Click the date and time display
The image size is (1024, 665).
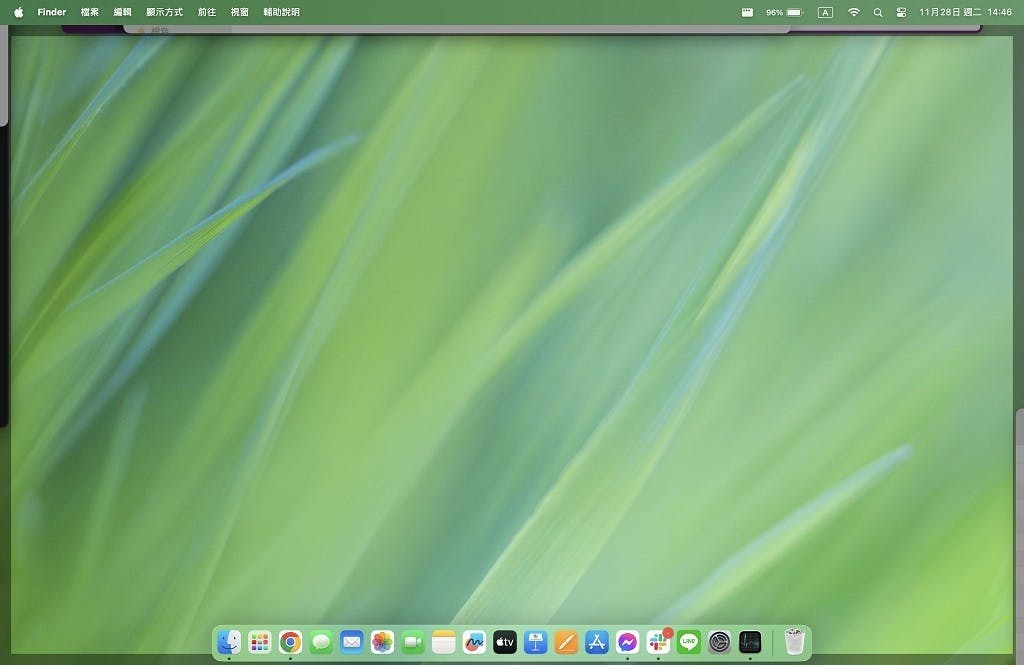tap(965, 12)
